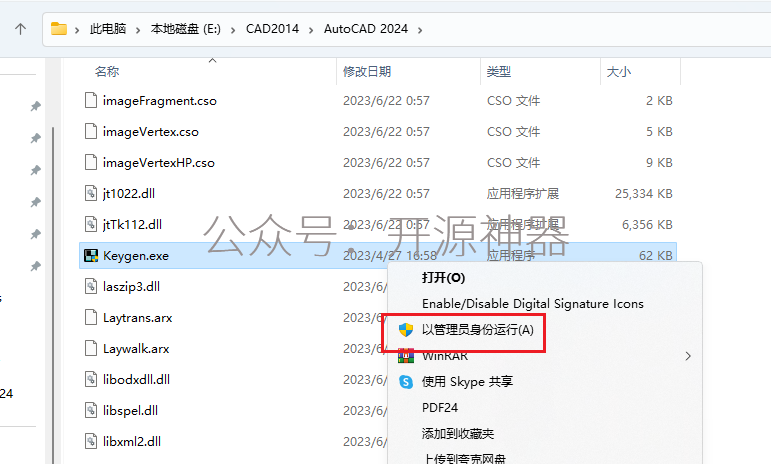Click imageFragment.cso file name
The image size is (771, 464).
160,101
